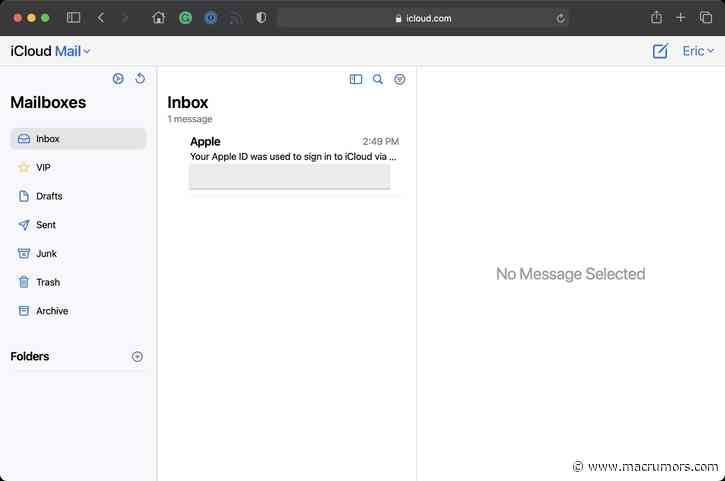The height and width of the screenshot is (481, 725).
Task: Open the Archive mailbox
Action: 78,311
